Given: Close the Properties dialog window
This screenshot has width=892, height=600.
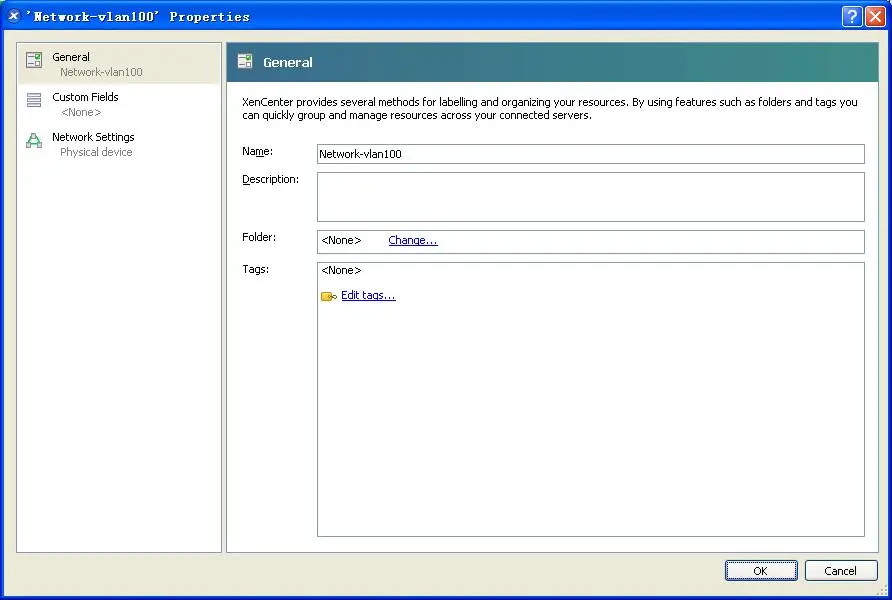Looking at the screenshot, I should 875,16.
